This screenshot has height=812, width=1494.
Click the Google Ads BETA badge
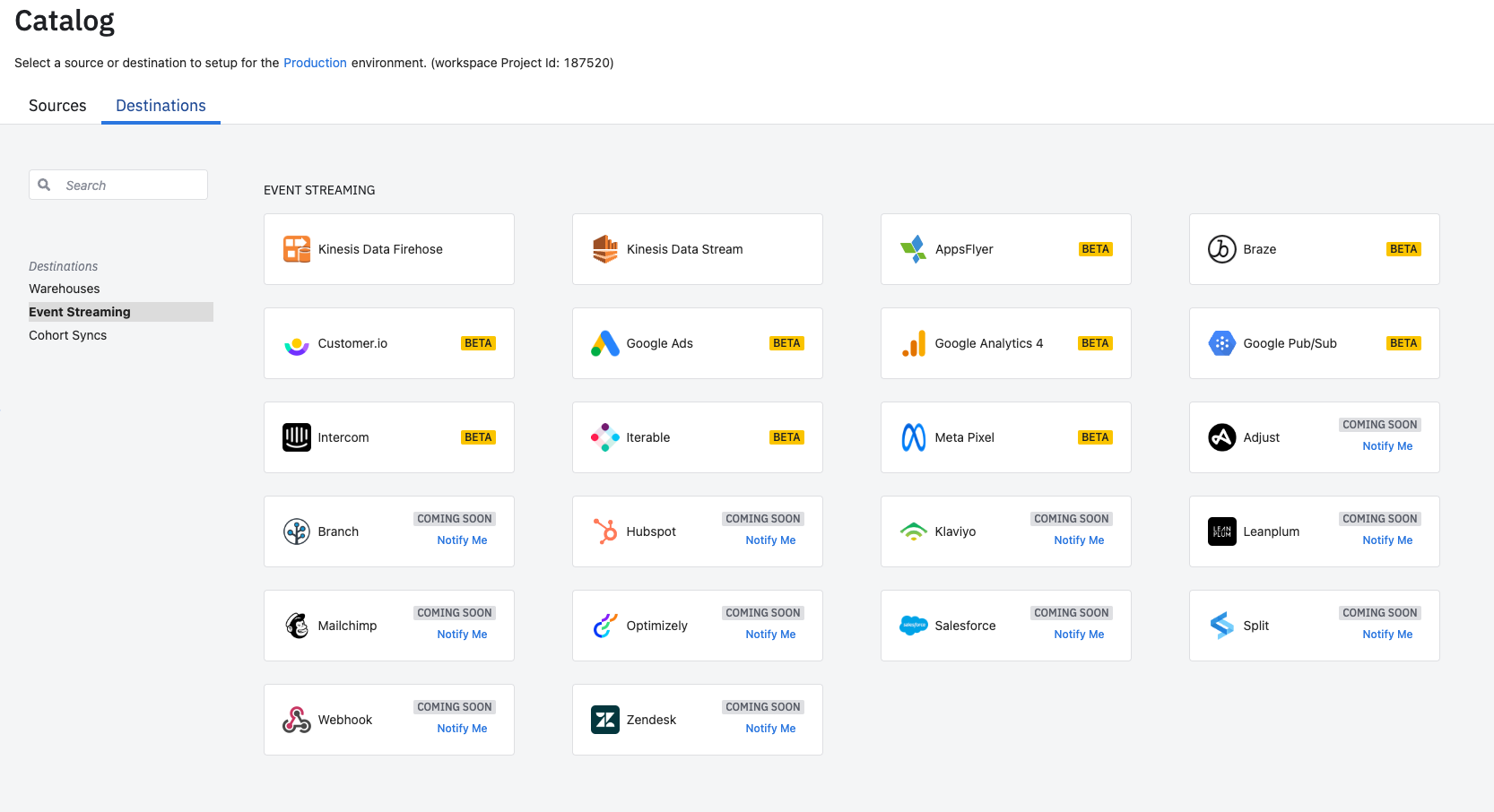[x=786, y=343]
